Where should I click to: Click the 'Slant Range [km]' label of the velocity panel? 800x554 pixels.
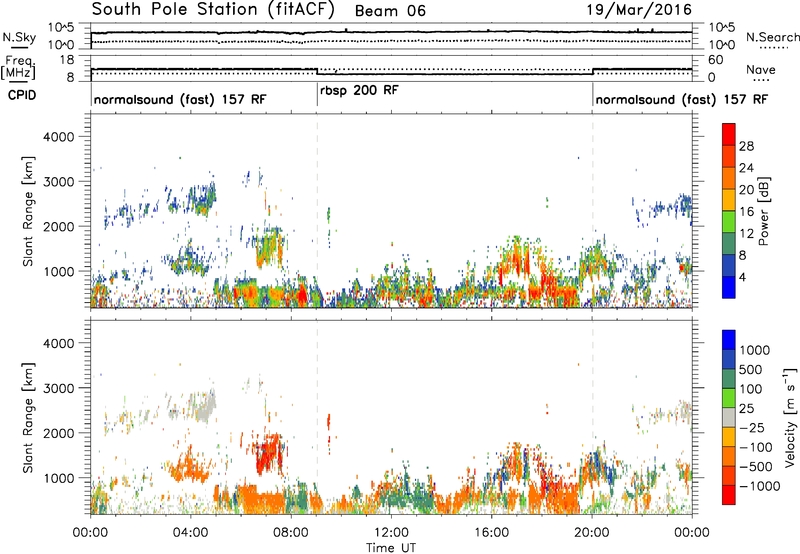(x=28, y=417)
